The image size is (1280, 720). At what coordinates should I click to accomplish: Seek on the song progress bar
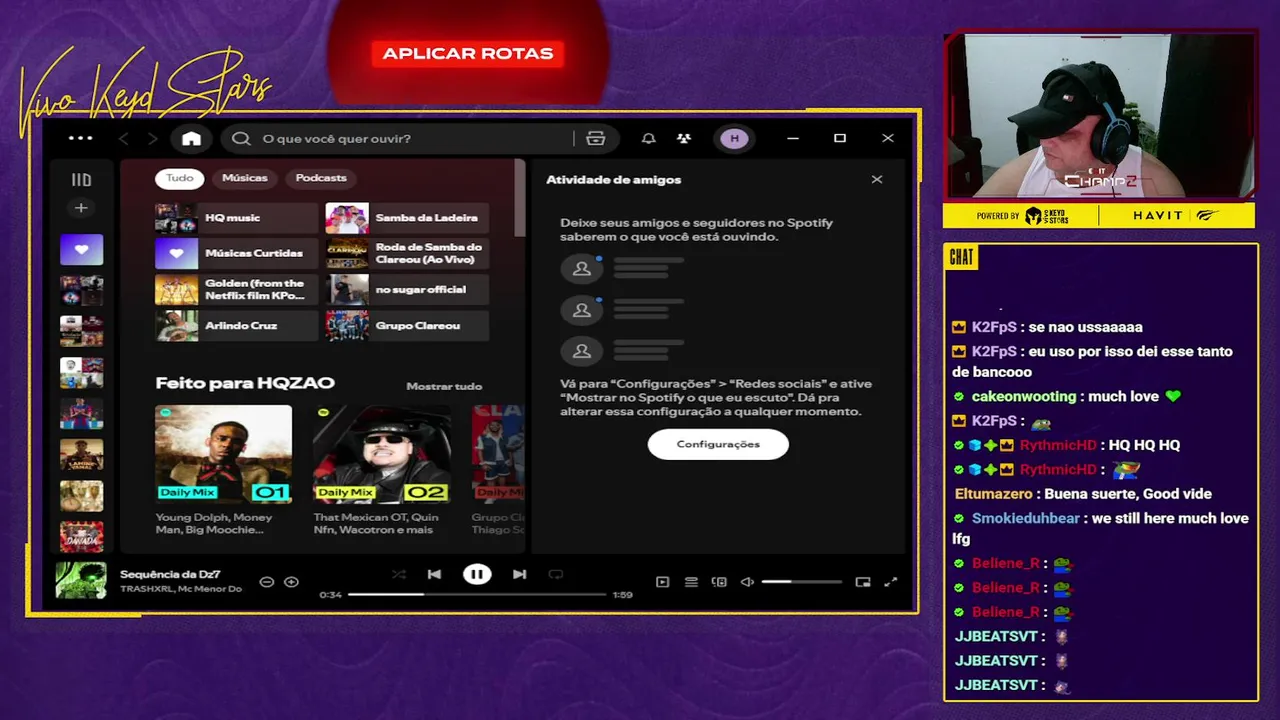pyautogui.click(x=477, y=594)
